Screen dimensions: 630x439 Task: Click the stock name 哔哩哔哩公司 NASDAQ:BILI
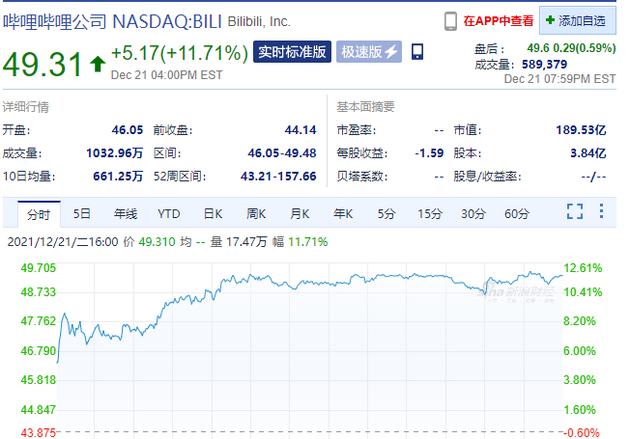point(112,21)
